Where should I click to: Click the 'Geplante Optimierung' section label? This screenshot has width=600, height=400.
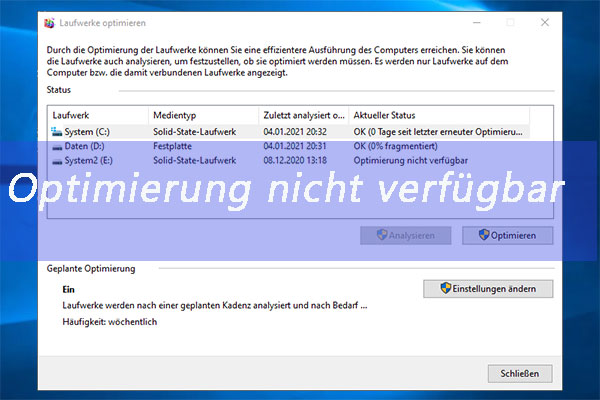[x=91, y=269]
